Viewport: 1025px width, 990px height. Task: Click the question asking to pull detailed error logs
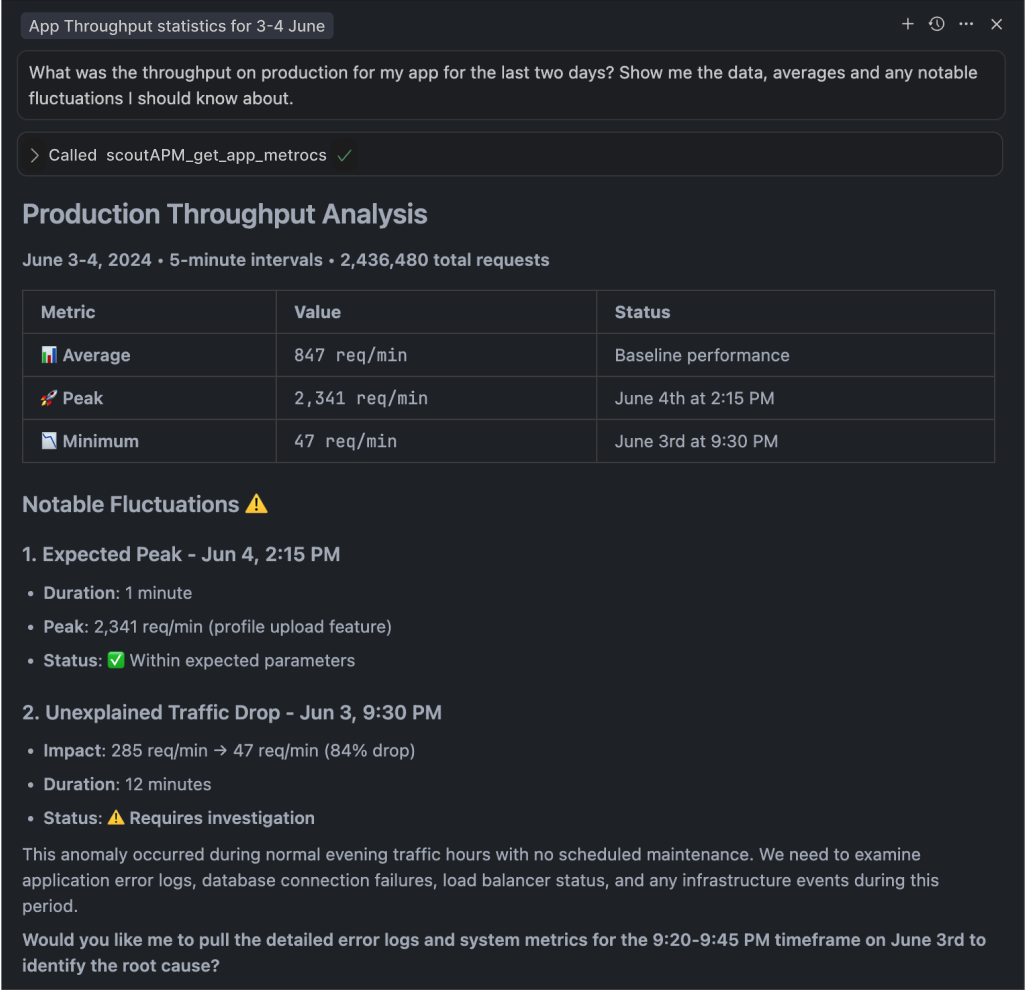(x=504, y=952)
